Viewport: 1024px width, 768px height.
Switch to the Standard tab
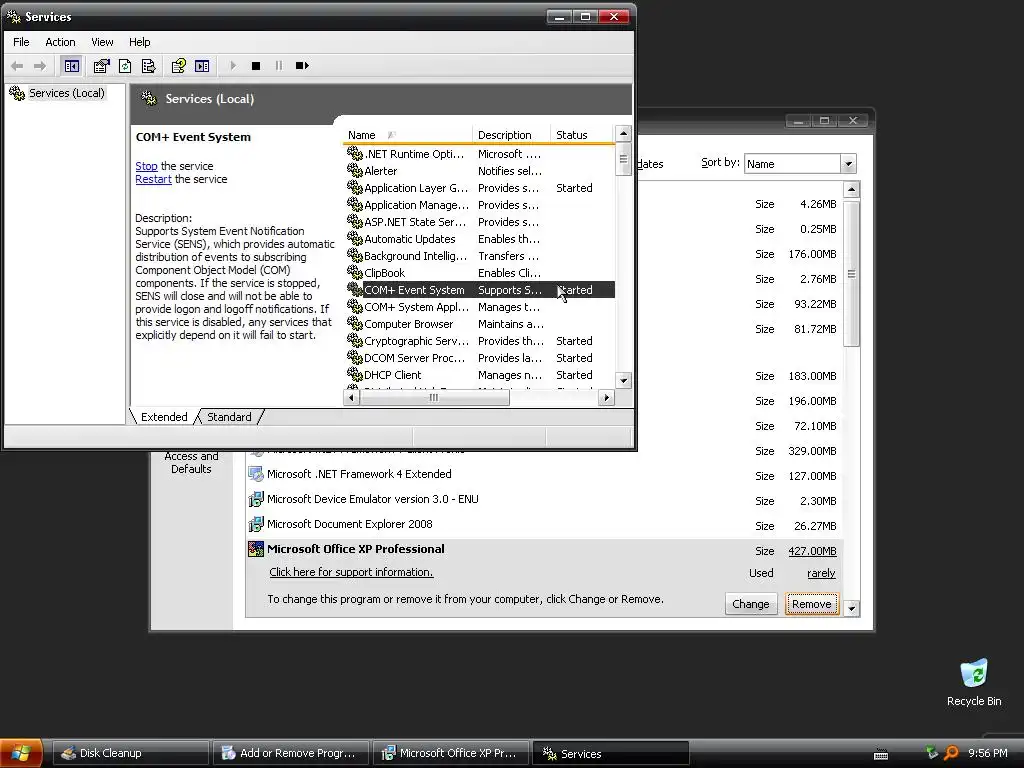click(x=229, y=417)
